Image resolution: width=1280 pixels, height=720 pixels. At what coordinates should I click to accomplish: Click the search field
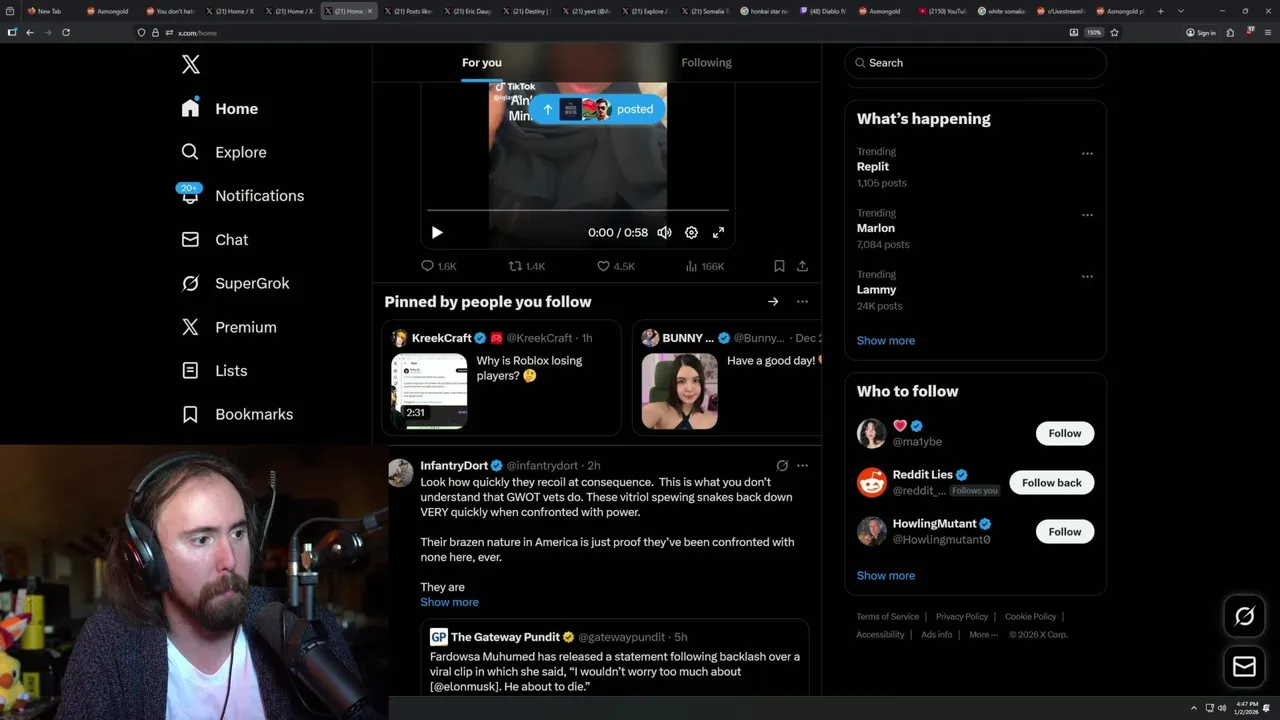pos(975,62)
